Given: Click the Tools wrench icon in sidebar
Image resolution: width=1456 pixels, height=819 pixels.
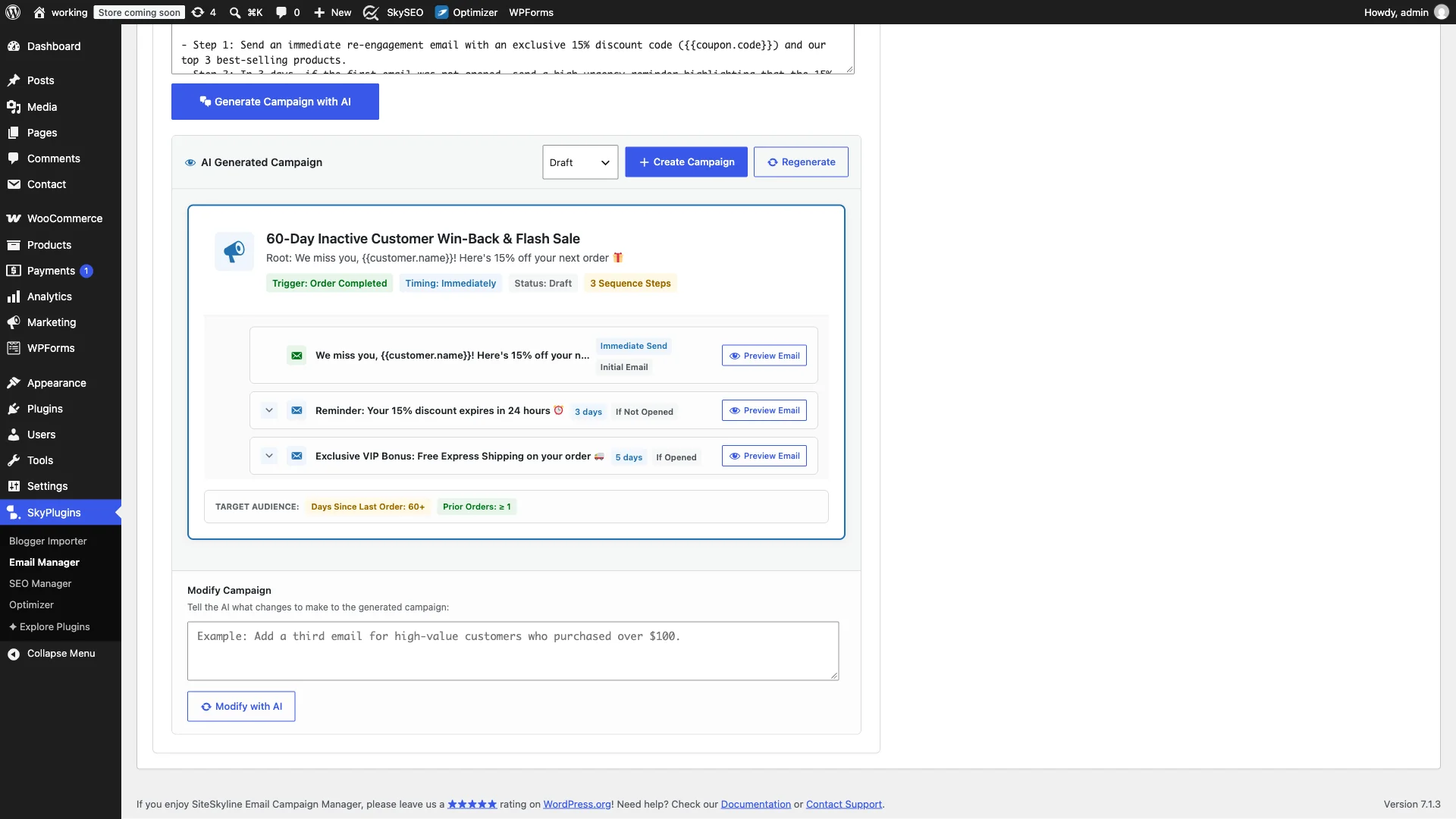Looking at the screenshot, I should (14, 460).
